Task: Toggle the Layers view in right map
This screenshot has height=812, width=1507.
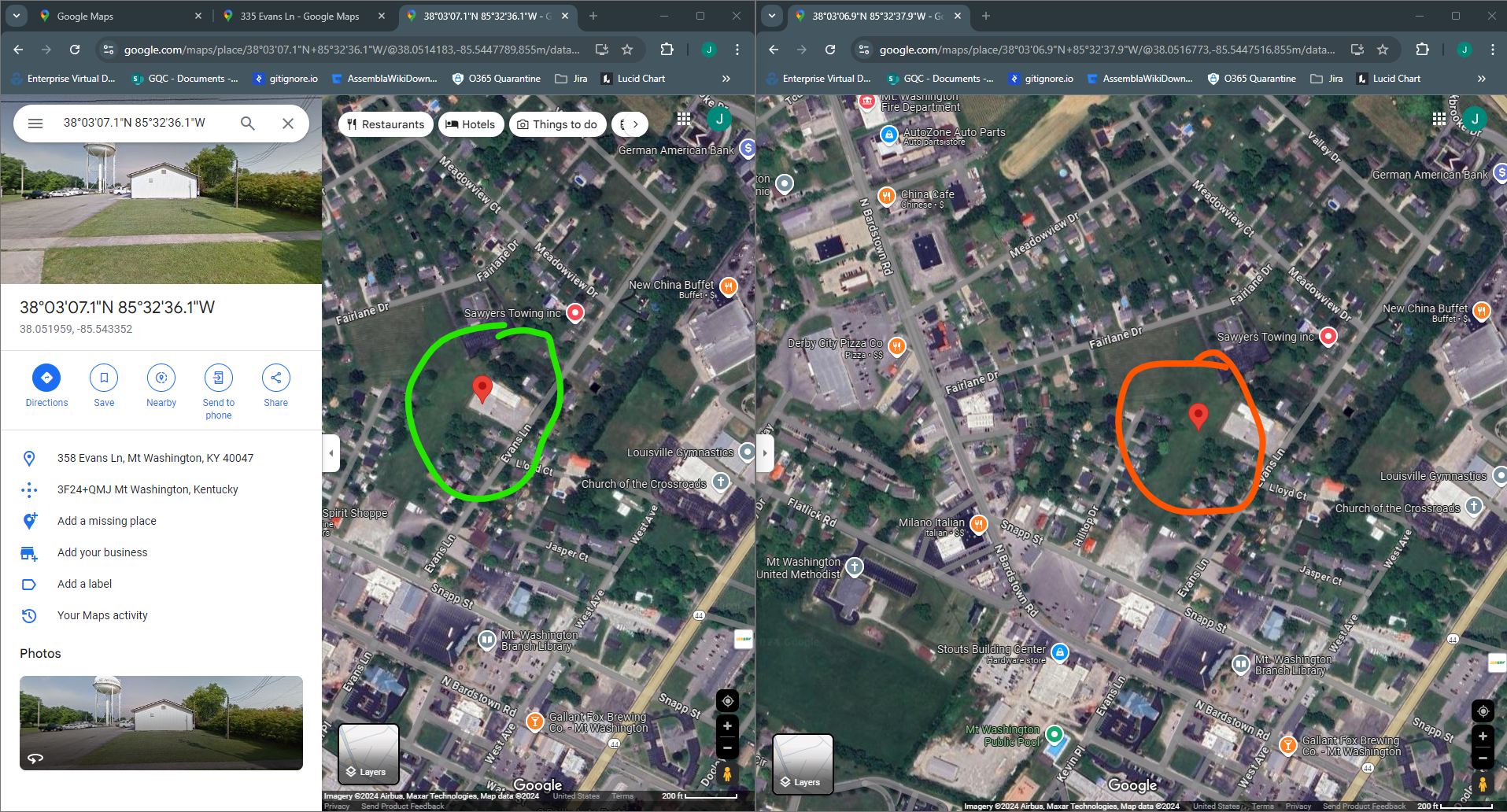Action: click(803, 765)
